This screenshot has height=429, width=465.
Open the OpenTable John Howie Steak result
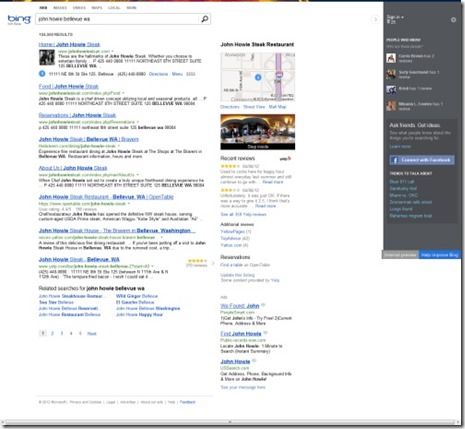click(x=106, y=197)
